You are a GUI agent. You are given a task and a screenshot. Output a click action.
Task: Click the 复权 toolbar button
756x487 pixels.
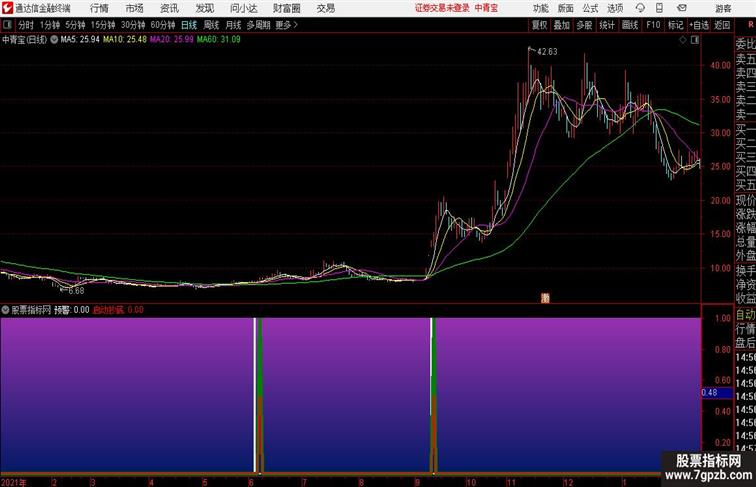pos(540,25)
